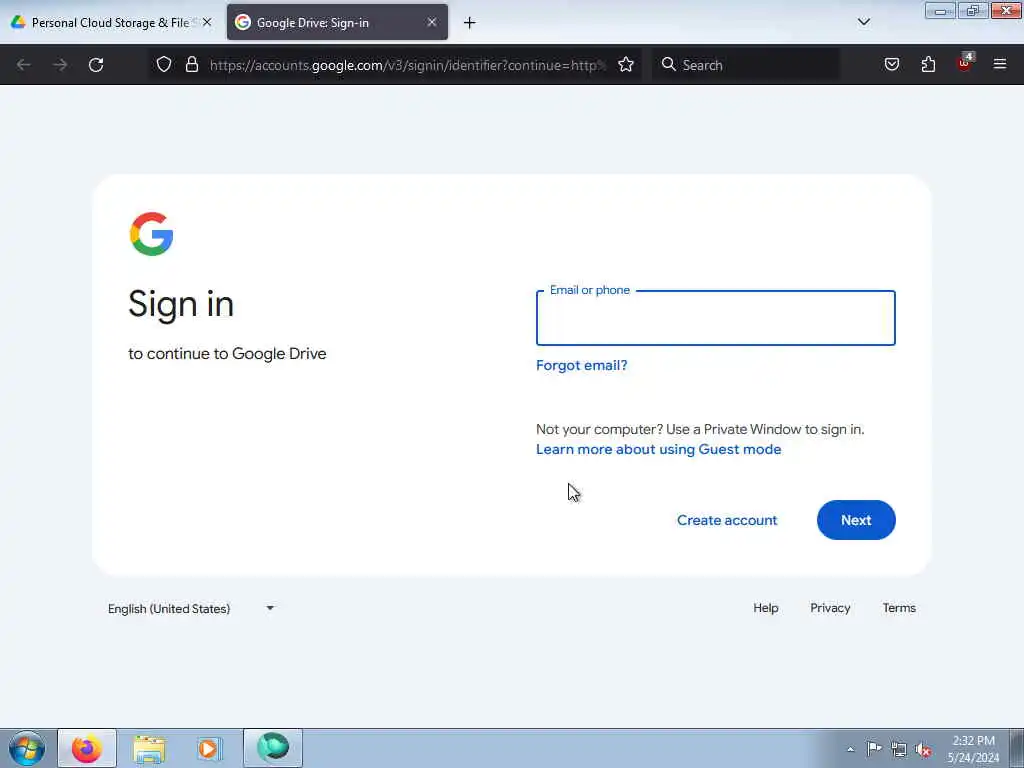1024x768 pixels.
Task: Click the green globe taskbar app icon
Action: [273, 747]
